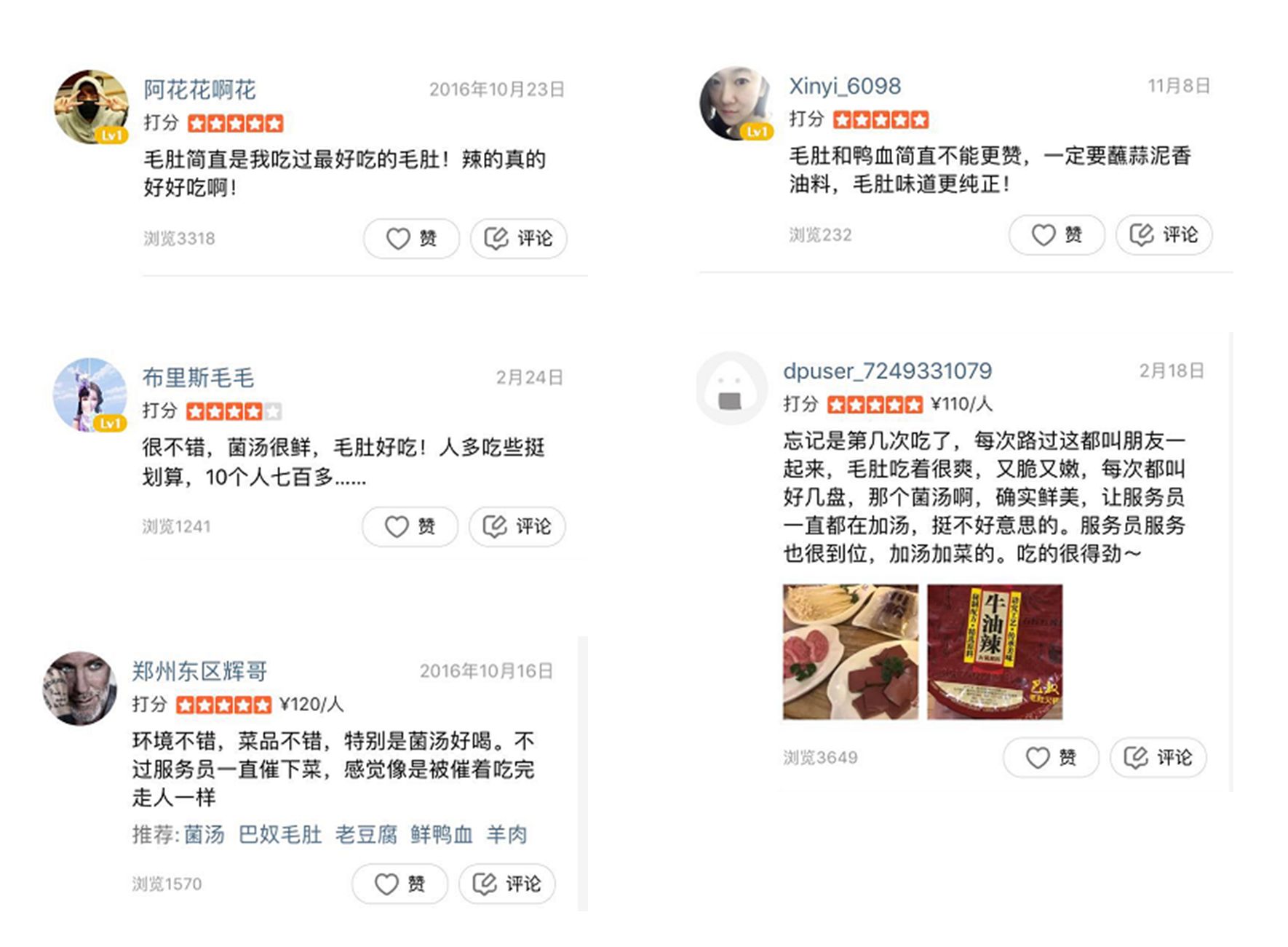
Task: View the hotpot dishes photo thumbnail
Action: tap(850, 652)
